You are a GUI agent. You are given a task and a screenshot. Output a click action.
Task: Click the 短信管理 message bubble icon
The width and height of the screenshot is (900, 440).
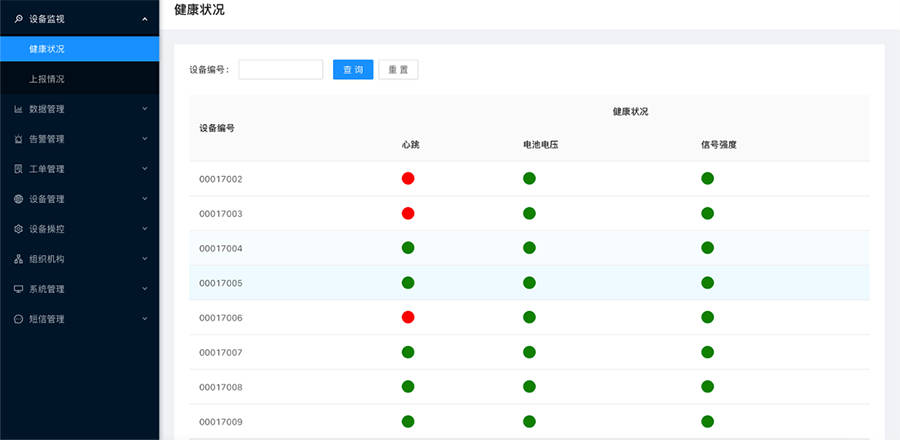[x=18, y=319]
